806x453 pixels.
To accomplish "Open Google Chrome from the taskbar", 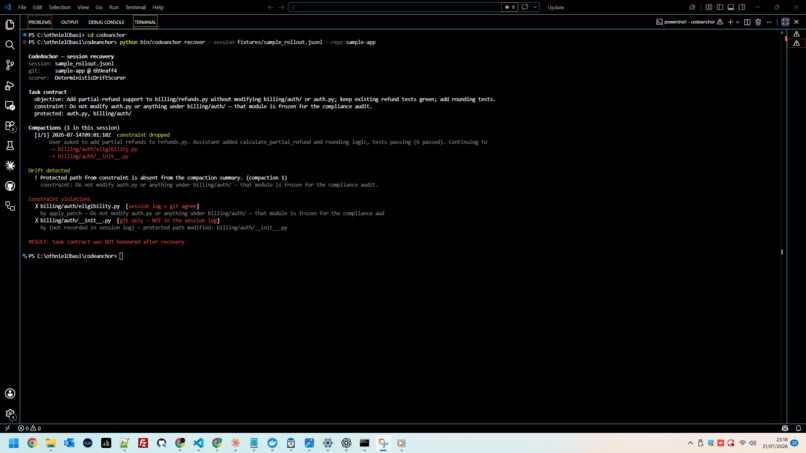I will click(32, 443).
